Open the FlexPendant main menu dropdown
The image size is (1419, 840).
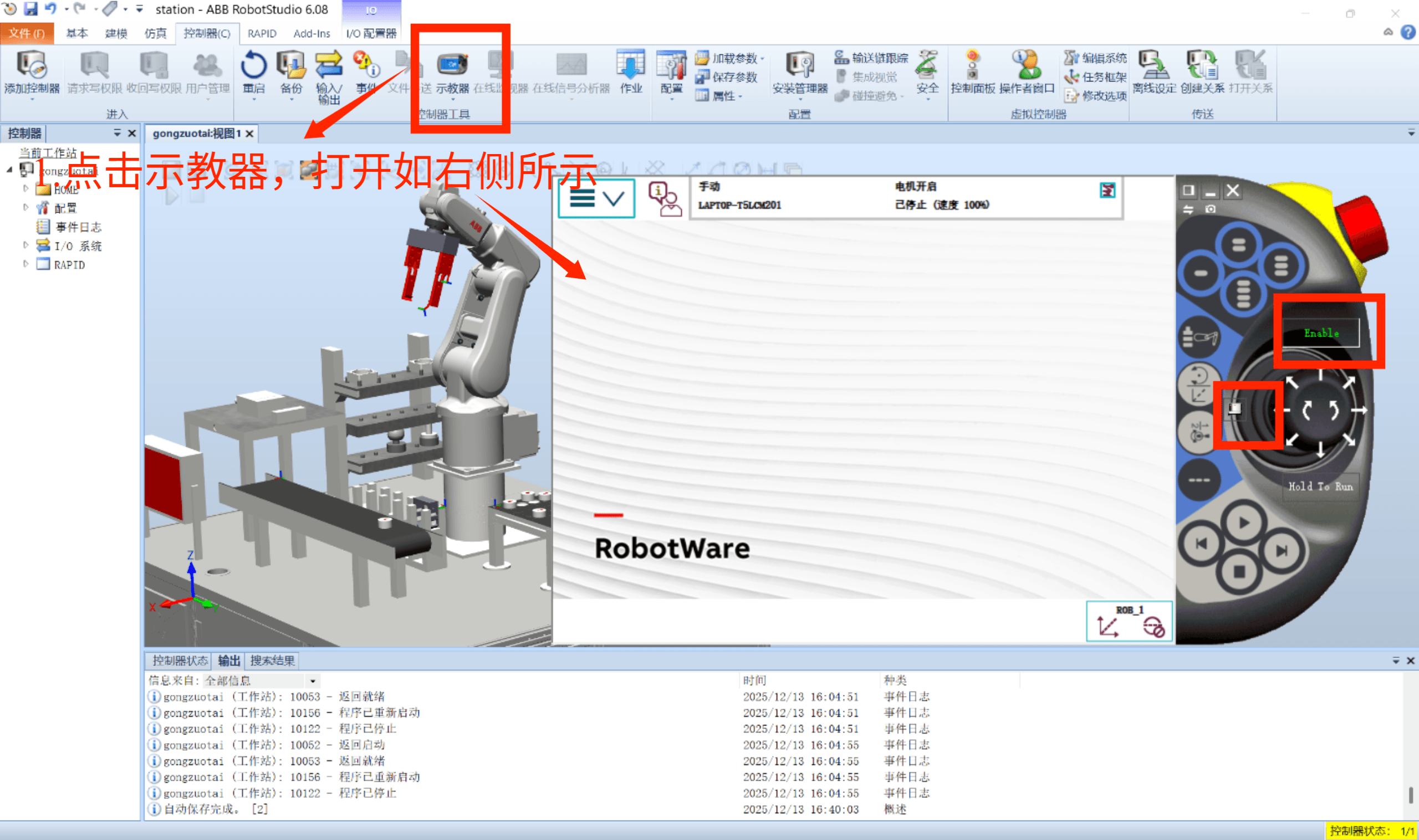point(596,198)
